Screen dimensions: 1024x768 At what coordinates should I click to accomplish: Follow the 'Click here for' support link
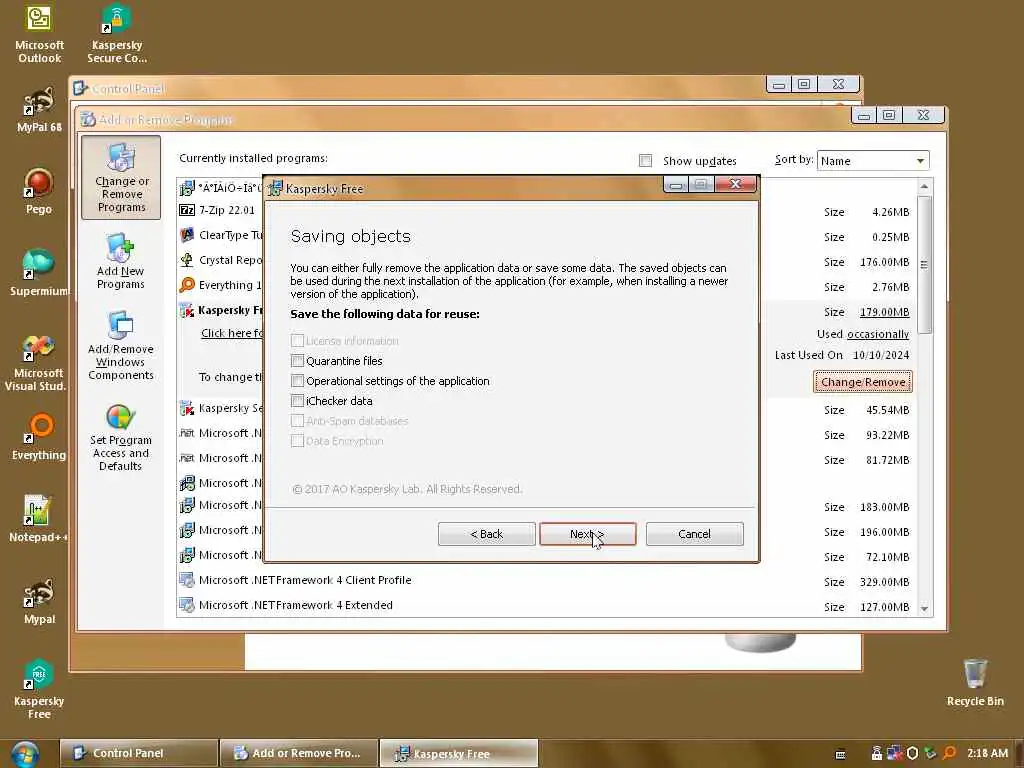pos(231,333)
